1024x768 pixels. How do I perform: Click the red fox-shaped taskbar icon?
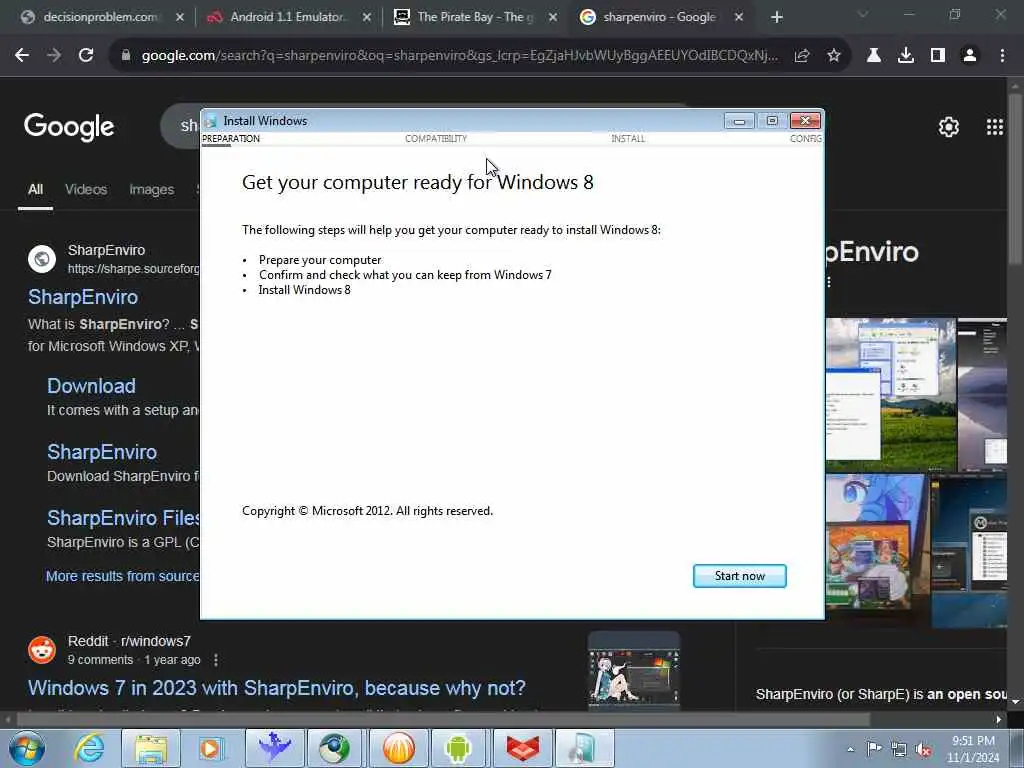522,748
